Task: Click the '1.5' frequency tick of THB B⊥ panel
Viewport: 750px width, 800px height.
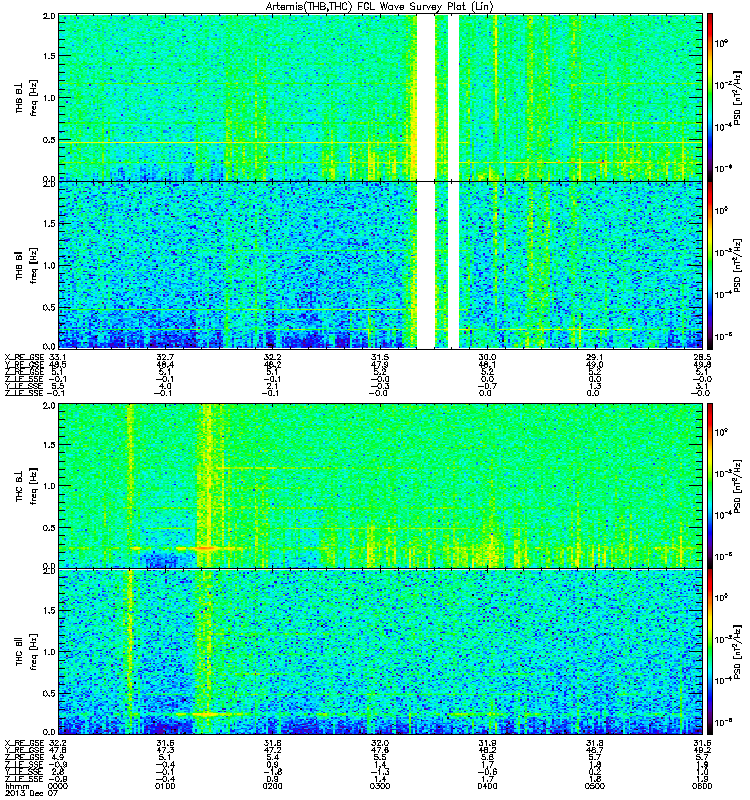Action: pyautogui.click(x=49, y=56)
